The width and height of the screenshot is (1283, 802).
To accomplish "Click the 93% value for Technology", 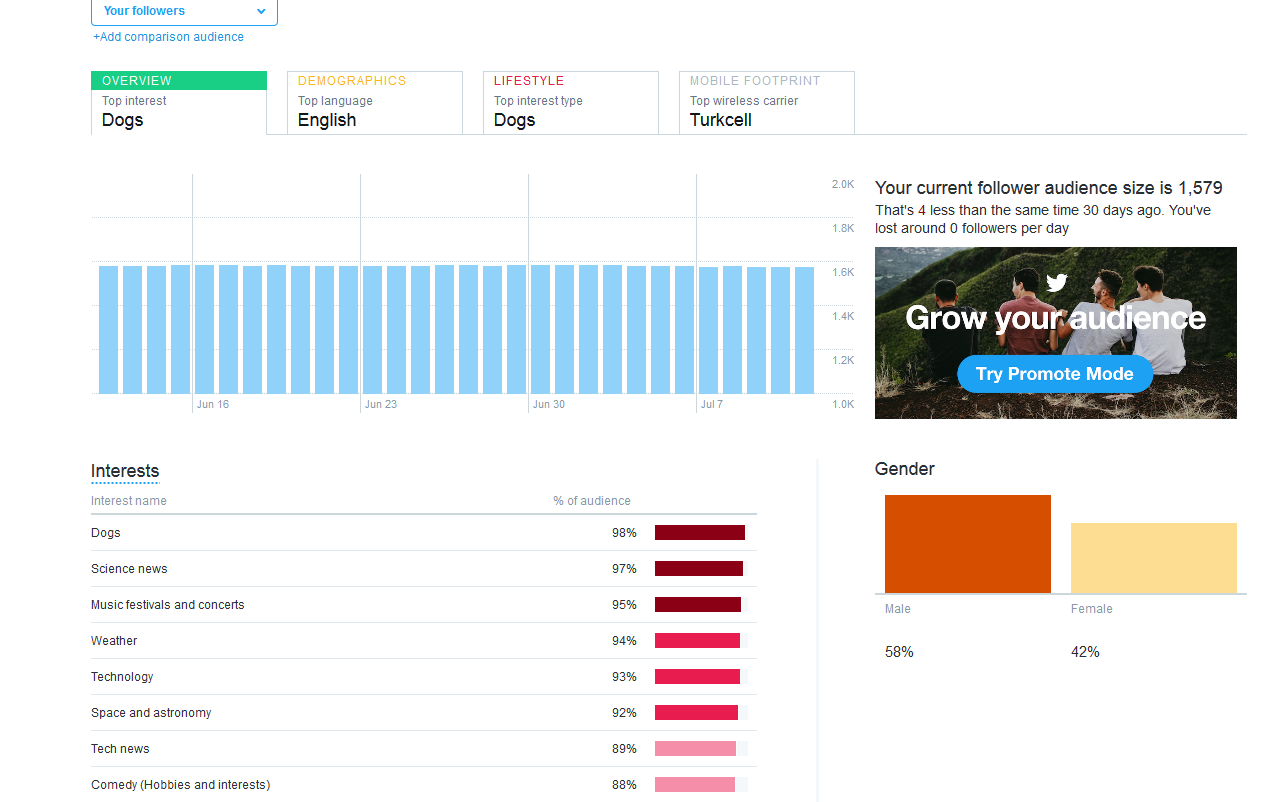I will (x=624, y=677).
